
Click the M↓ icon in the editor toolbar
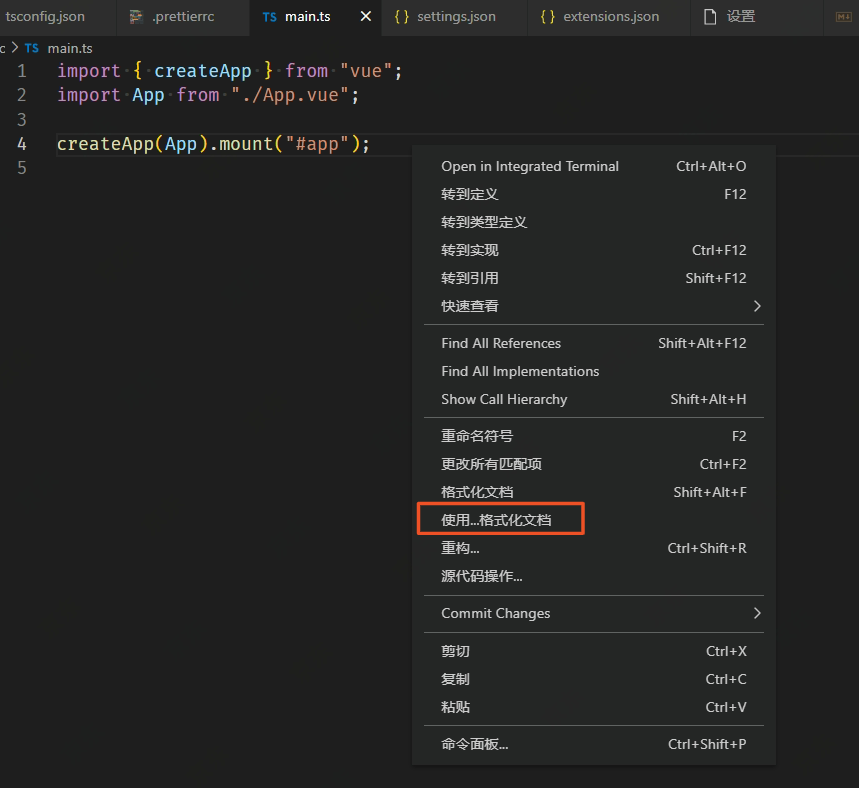[x=843, y=18]
